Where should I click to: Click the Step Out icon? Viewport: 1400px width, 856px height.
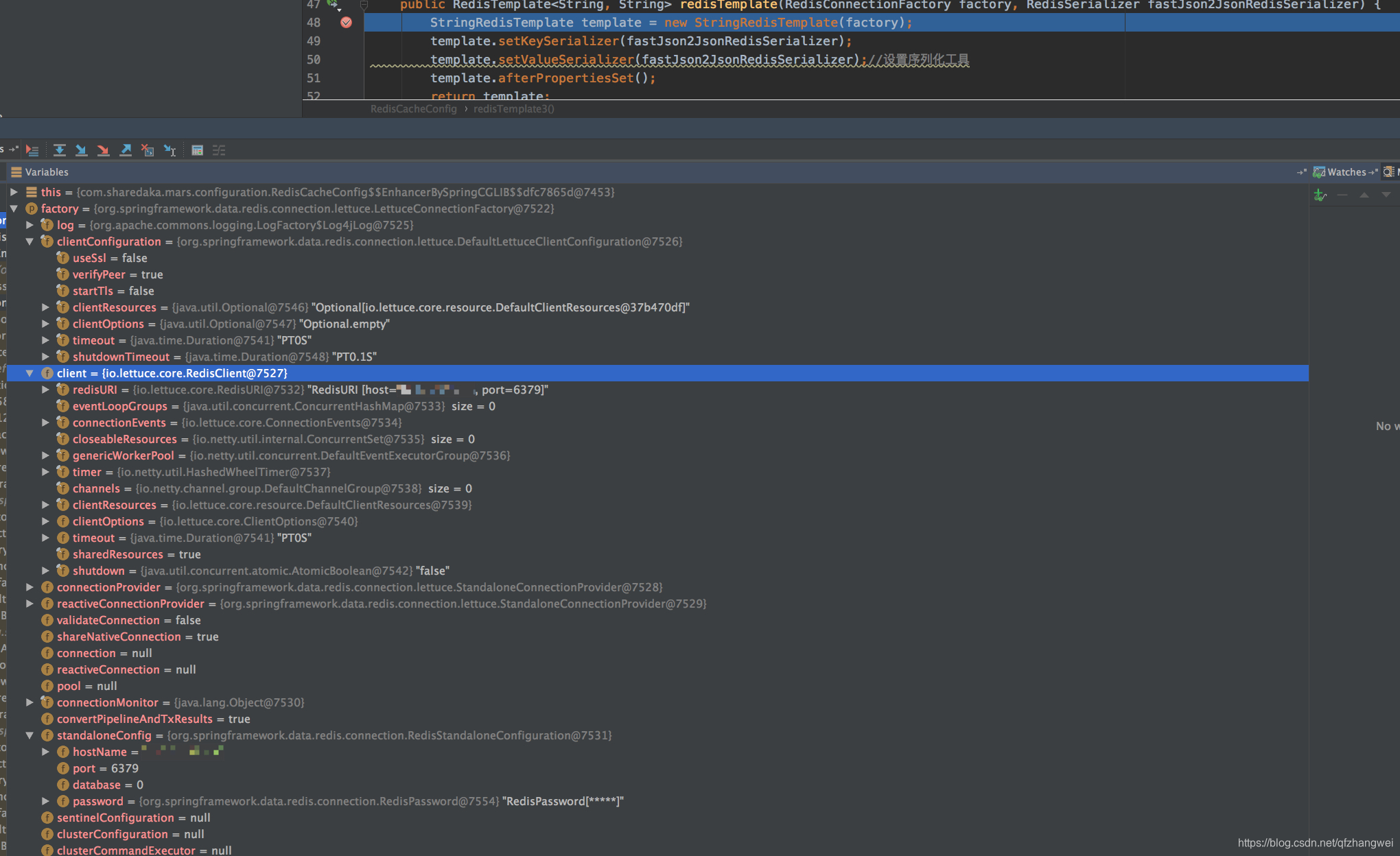click(x=126, y=150)
